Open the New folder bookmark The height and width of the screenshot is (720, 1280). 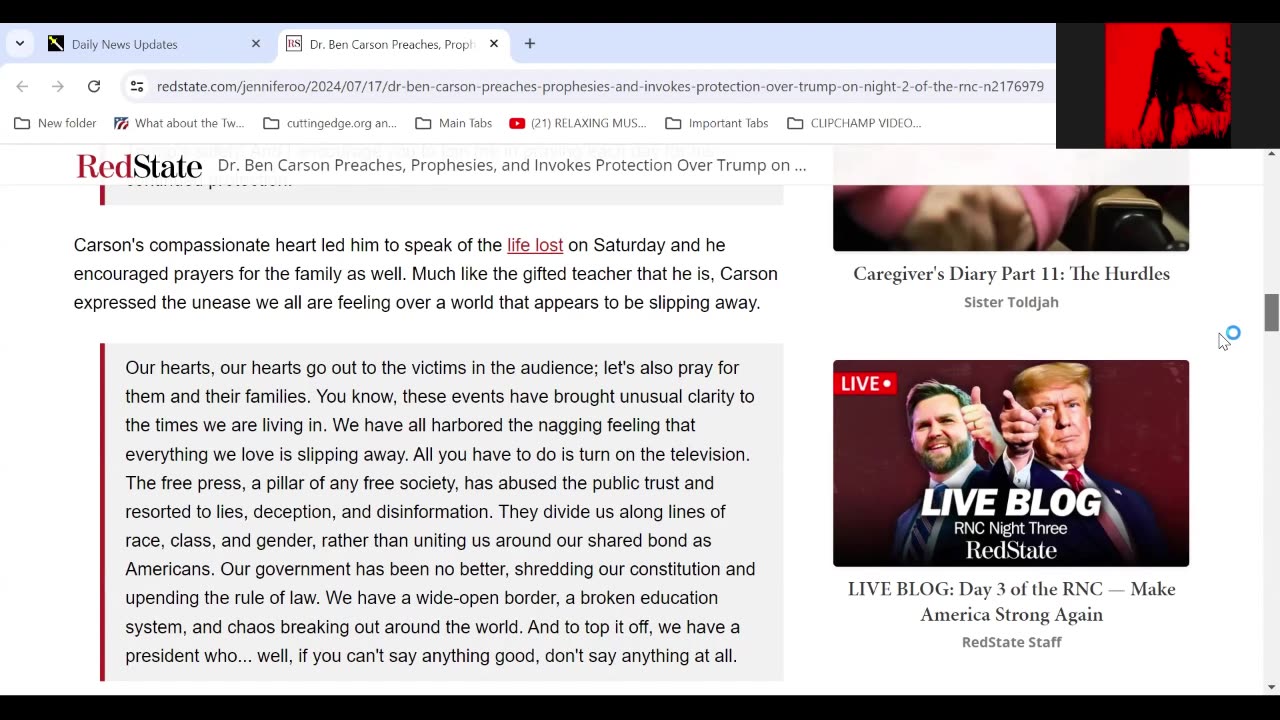56,123
